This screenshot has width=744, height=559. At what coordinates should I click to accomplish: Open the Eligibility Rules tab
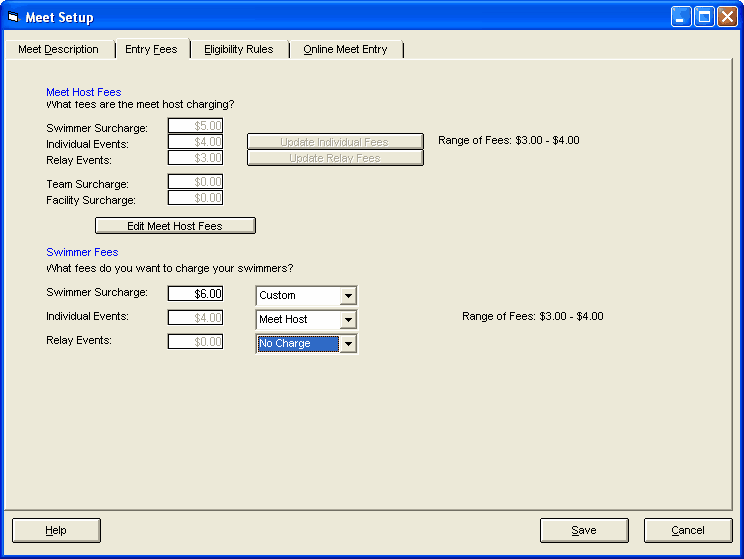[239, 49]
